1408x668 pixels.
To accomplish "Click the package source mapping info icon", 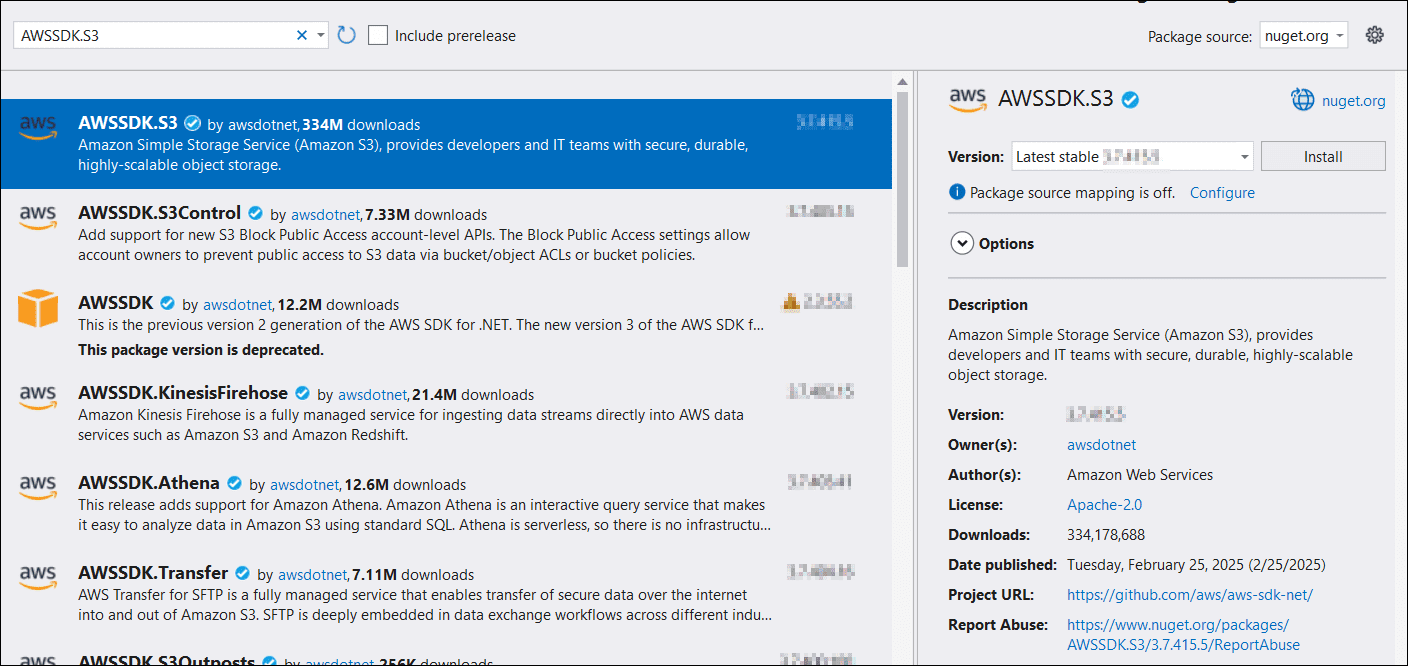I will [x=957, y=193].
